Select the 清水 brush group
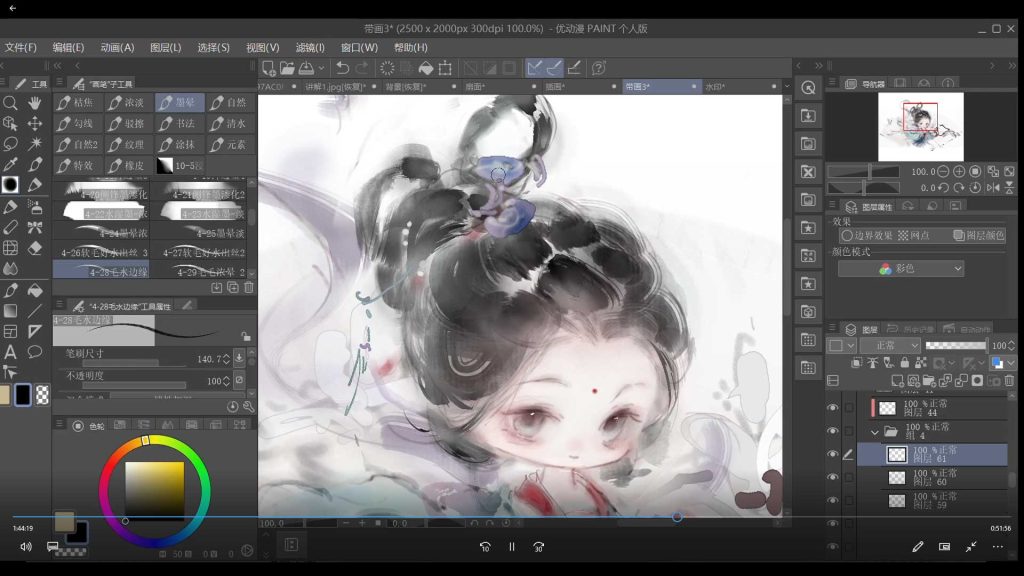 [231, 123]
